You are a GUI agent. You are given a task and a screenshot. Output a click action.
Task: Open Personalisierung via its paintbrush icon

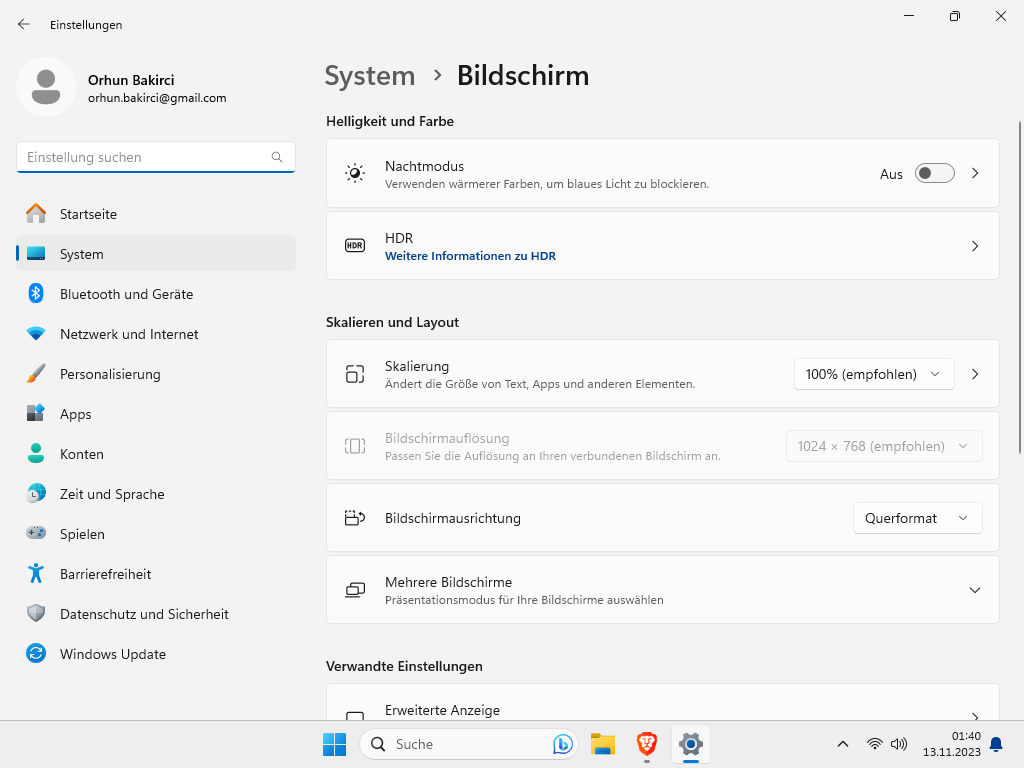click(36, 374)
